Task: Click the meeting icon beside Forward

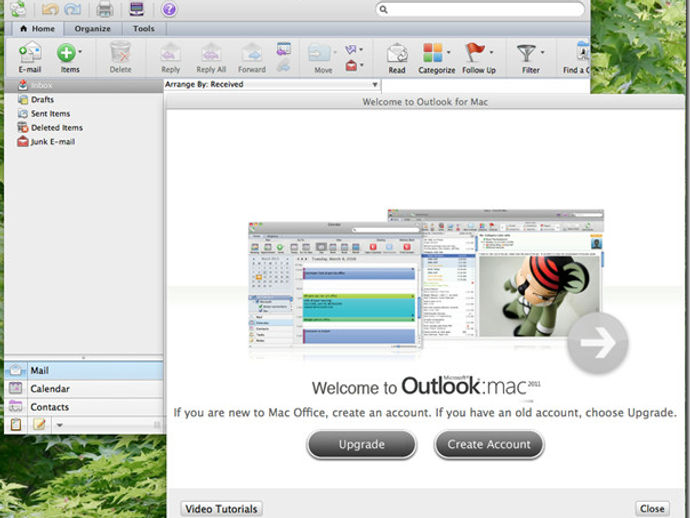Action: click(x=284, y=48)
